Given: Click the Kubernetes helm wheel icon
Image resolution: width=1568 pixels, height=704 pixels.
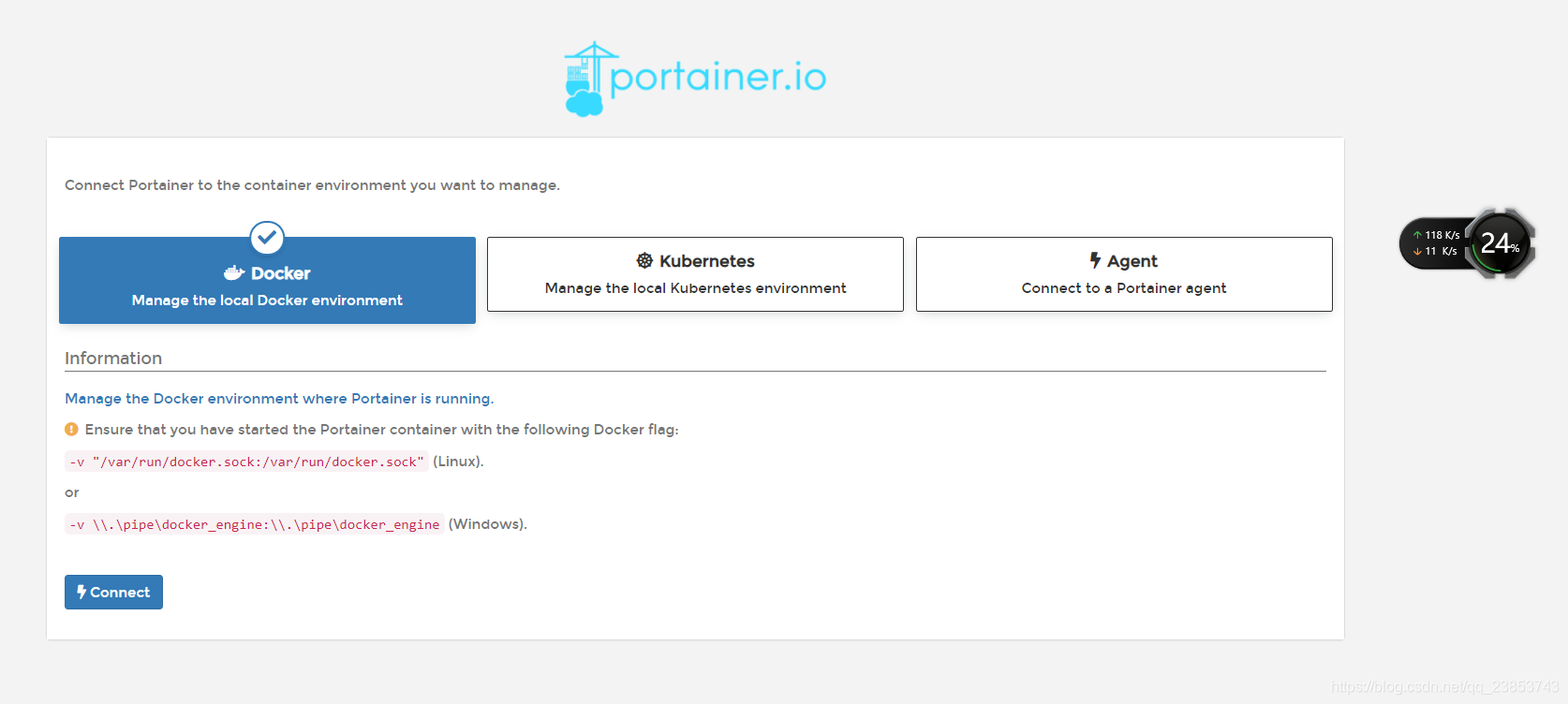Looking at the screenshot, I should pos(644,260).
